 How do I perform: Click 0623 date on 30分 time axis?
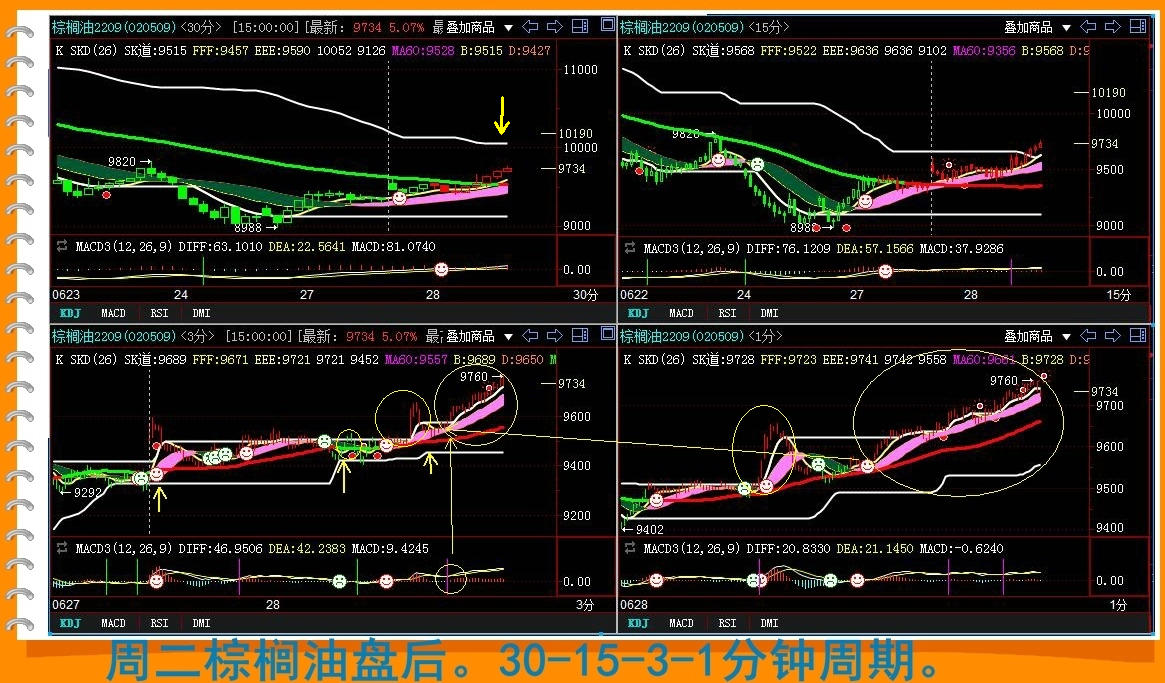tap(66, 295)
